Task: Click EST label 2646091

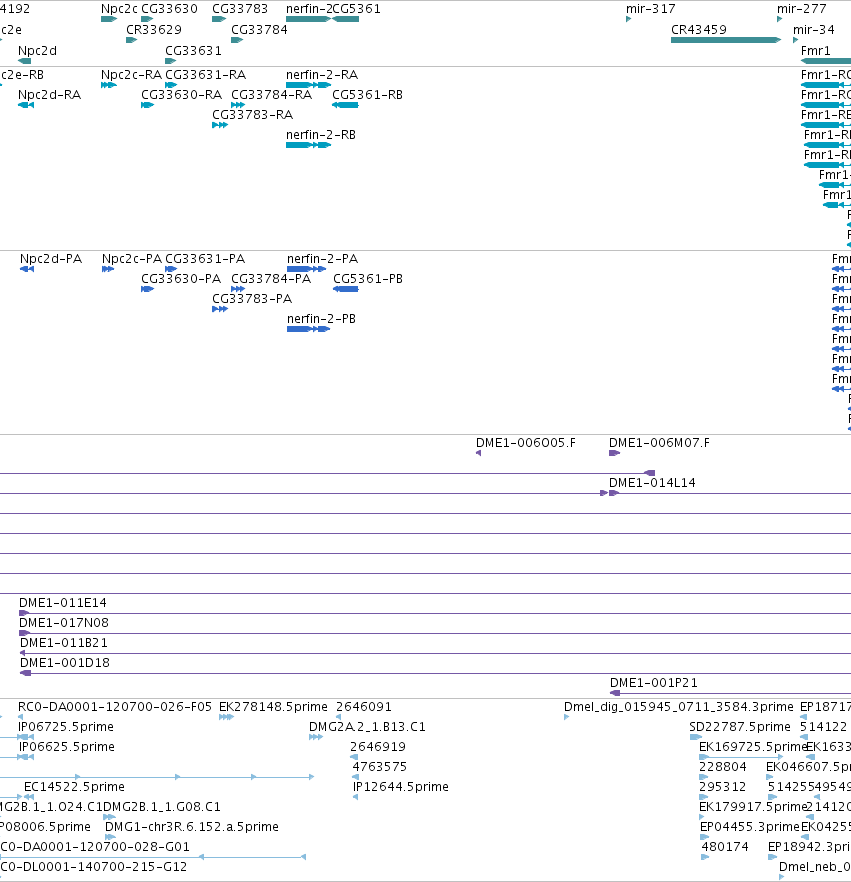Action: pyautogui.click(x=364, y=706)
